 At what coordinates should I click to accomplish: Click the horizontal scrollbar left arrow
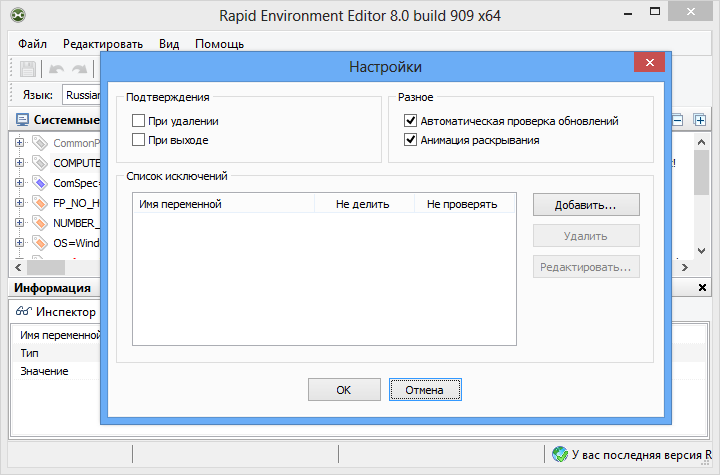18,267
